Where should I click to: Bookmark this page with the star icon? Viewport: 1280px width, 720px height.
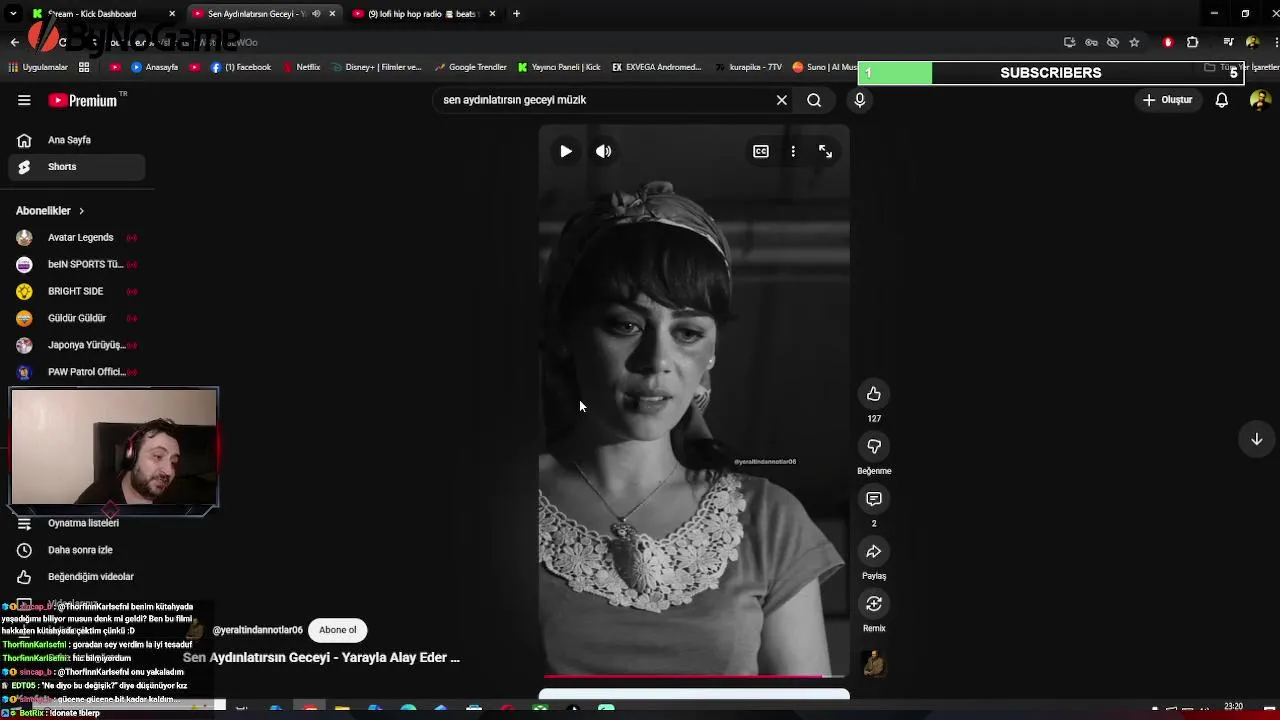1134,42
